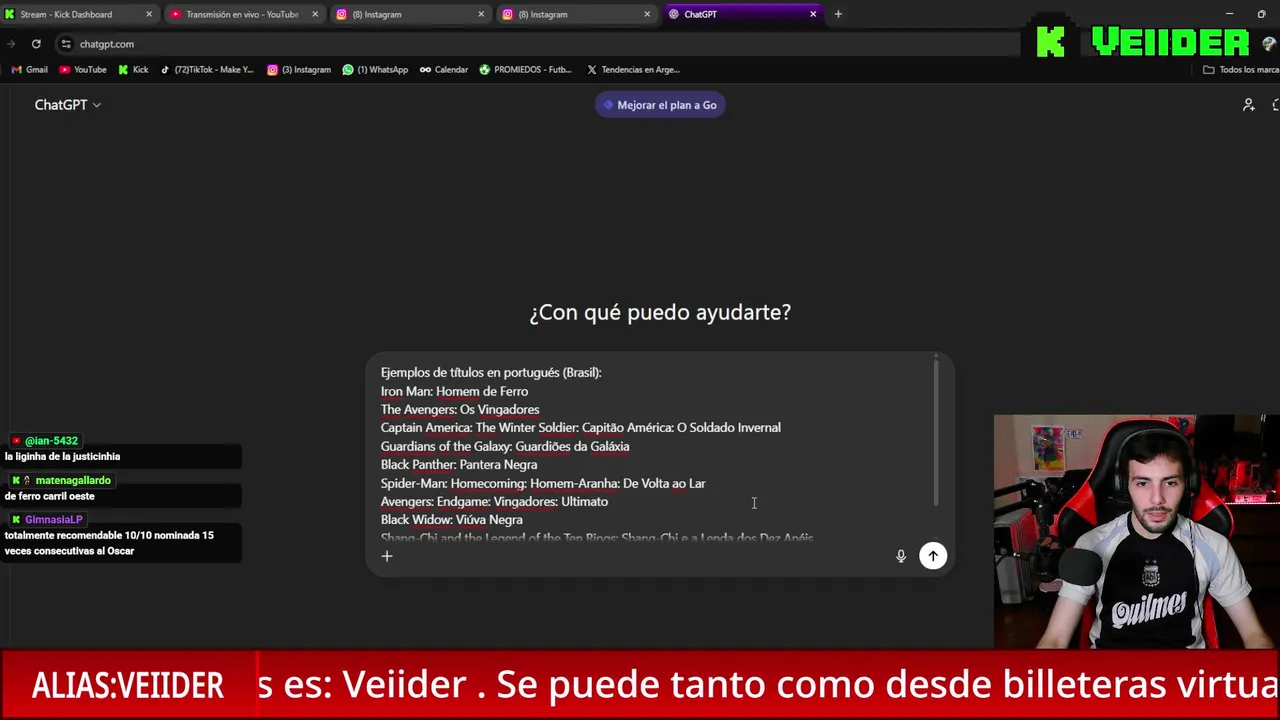Open Gmail bookmark
The width and height of the screenshot is (1280, 720).
coord(30,70)
